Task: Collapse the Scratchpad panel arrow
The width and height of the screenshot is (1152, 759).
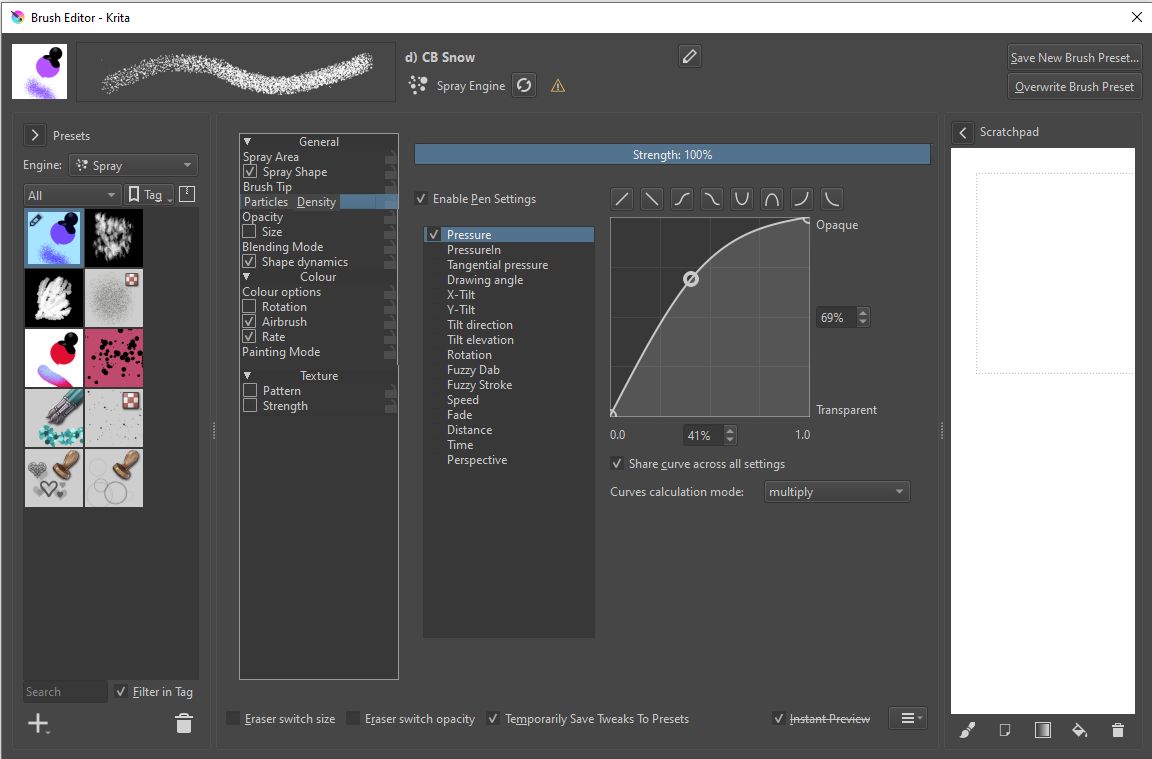Action: coord(962,132)
